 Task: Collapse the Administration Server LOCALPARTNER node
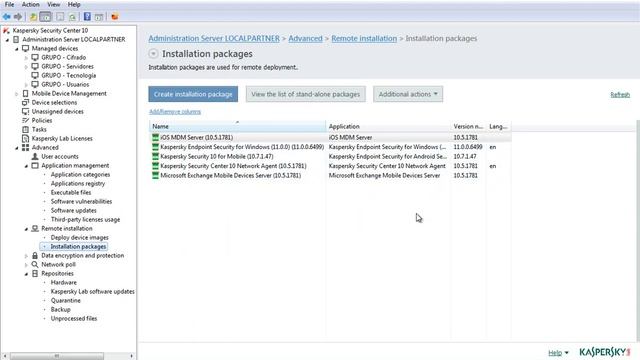[x=7, y=40]
